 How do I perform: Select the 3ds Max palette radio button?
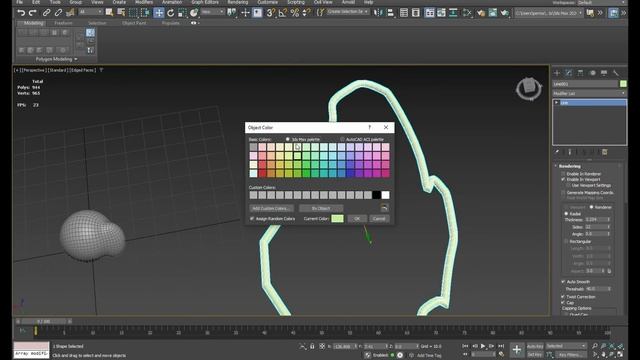(x=288, y=139)
